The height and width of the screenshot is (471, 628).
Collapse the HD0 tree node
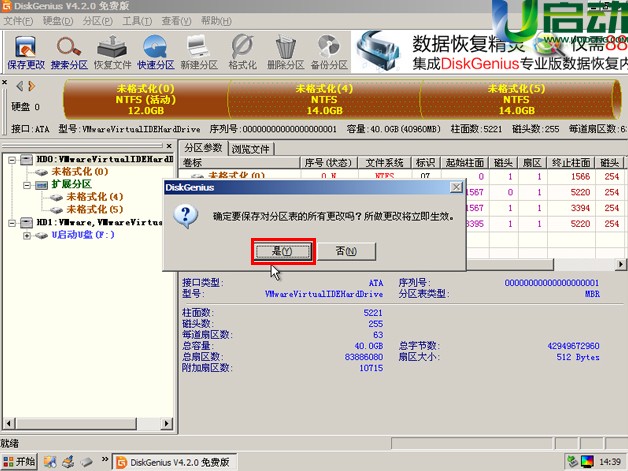12,160
